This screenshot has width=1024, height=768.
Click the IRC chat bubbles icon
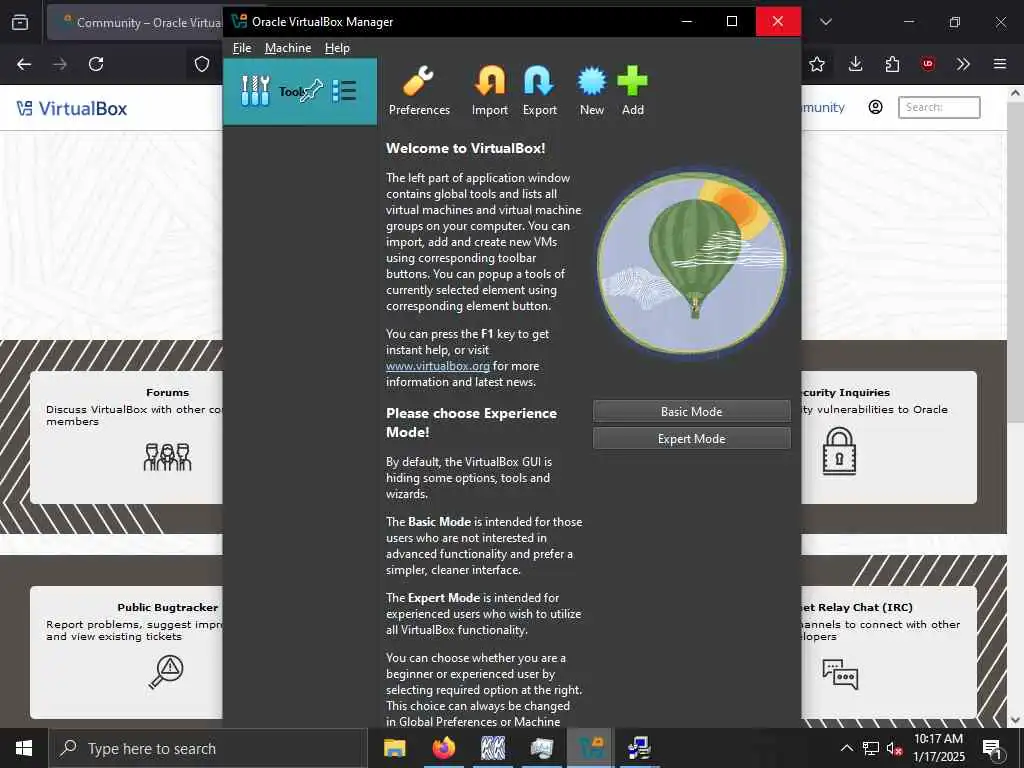coord(840,674)
